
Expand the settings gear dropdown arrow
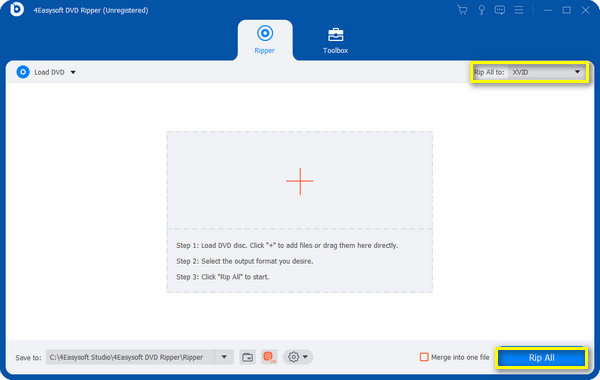click(x=305, y=357)
